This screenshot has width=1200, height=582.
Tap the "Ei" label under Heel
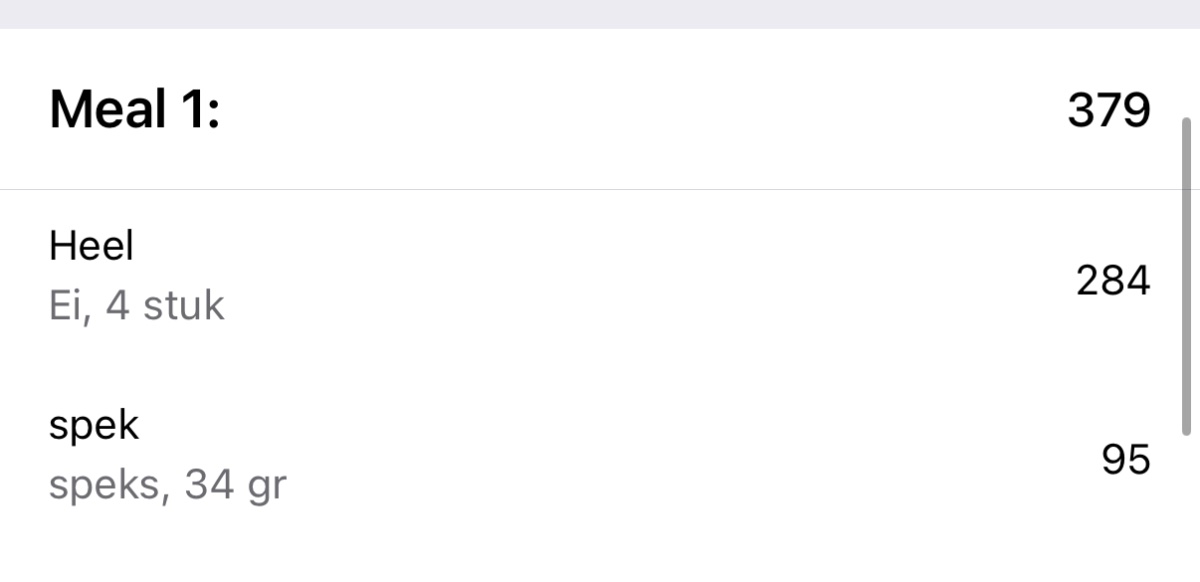coord(66,306)
